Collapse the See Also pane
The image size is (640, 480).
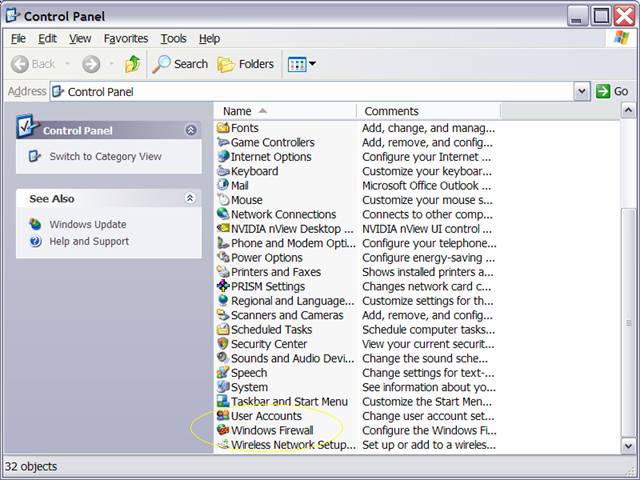click(190, 198)
